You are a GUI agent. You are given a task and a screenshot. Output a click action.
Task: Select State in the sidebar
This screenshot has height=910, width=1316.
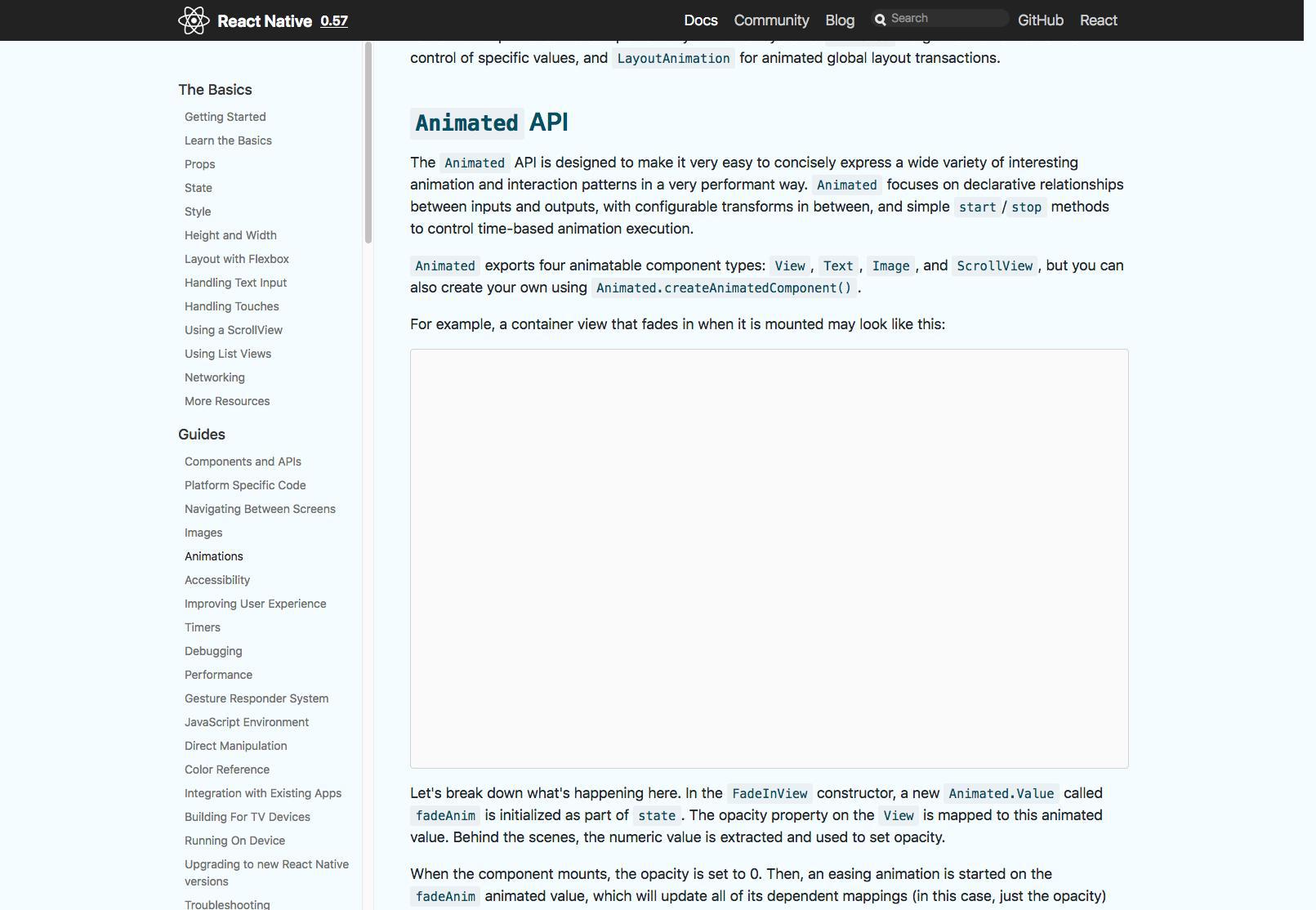coord(198,188)
